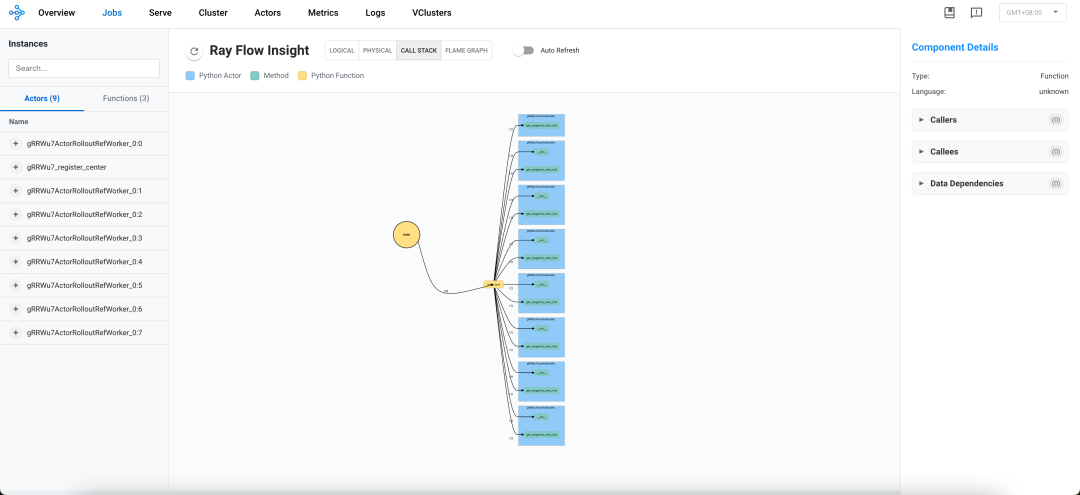Select the small yellow function node
1080x495 pixels.
coord(493,284)
